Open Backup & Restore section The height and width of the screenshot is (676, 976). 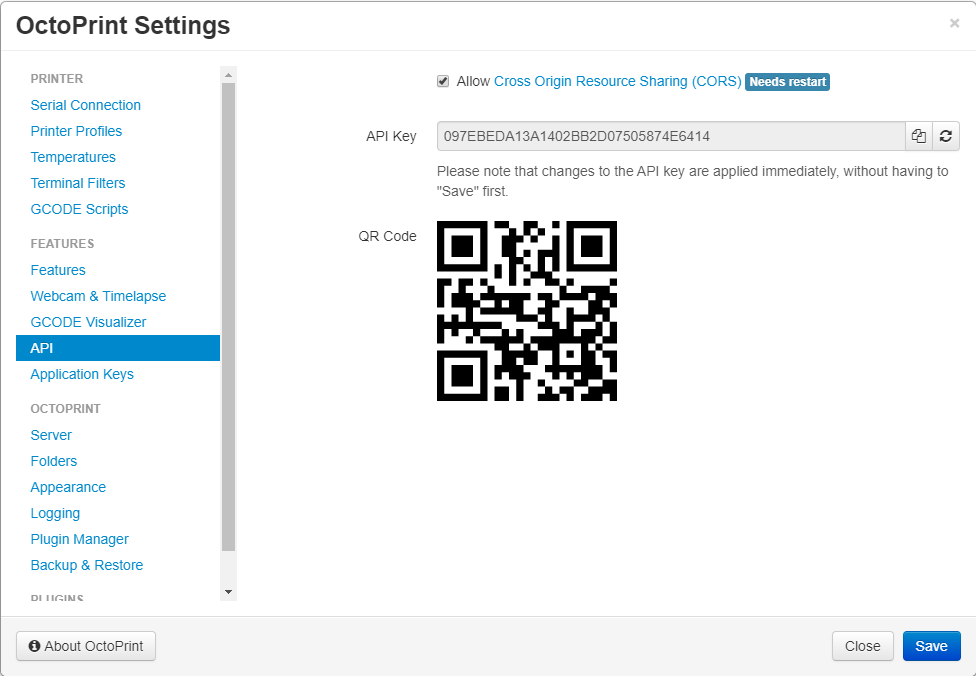pyautogui.click(x=87, y=565)
